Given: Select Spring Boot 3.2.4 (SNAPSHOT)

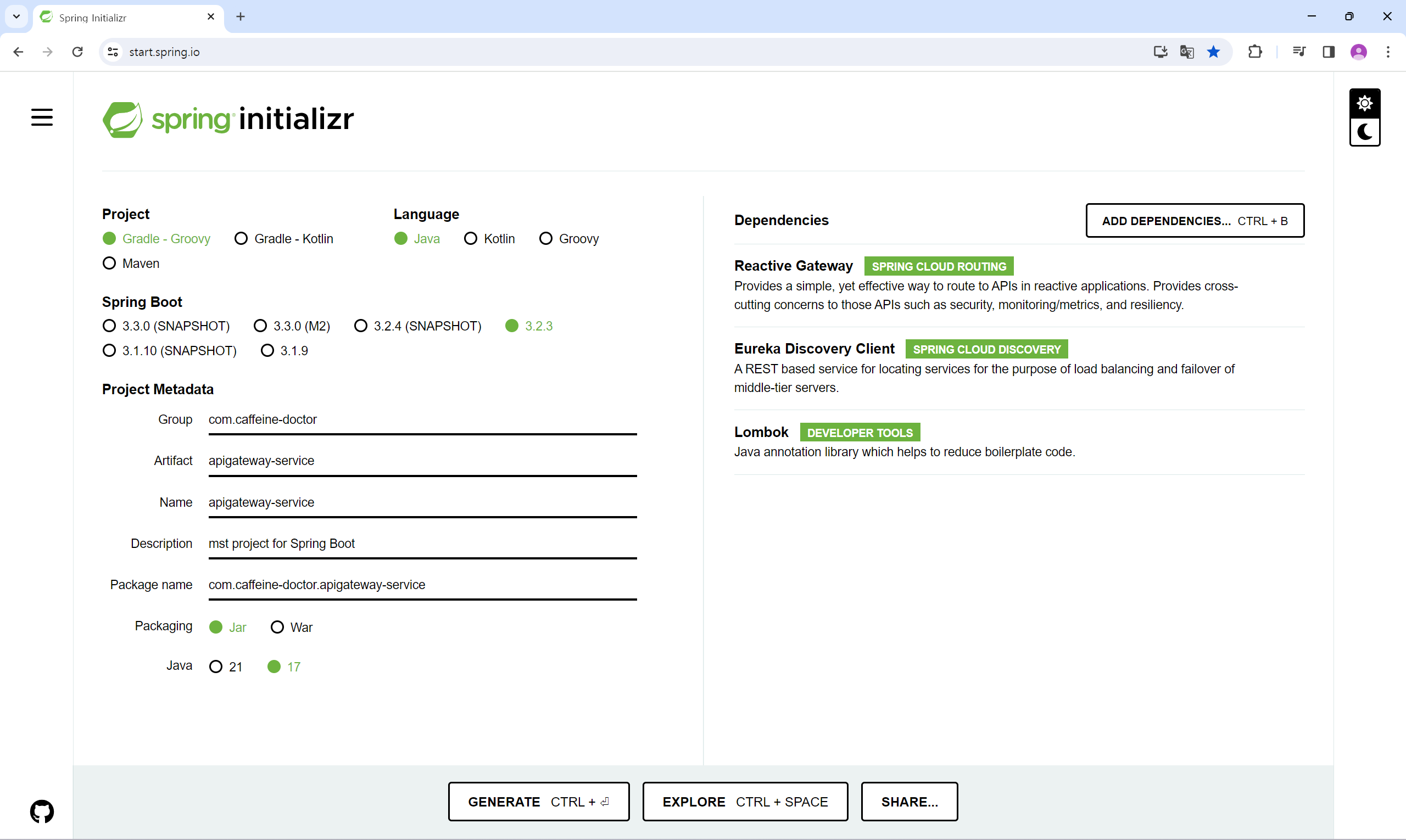Looking at the screenshot, I should click(417, 326).
